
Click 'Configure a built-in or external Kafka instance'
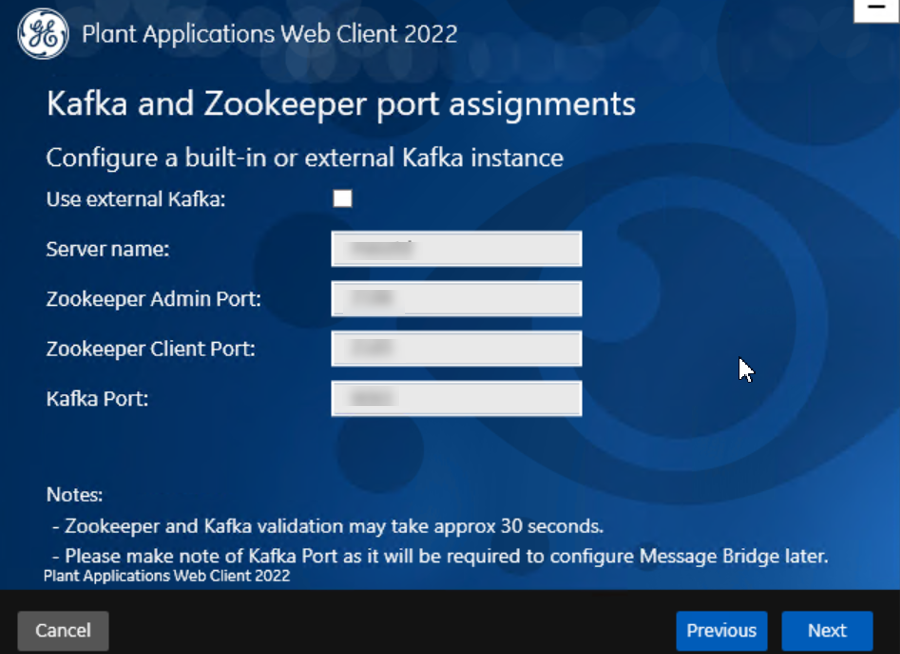pyautogui.click(x=305, y=158)
